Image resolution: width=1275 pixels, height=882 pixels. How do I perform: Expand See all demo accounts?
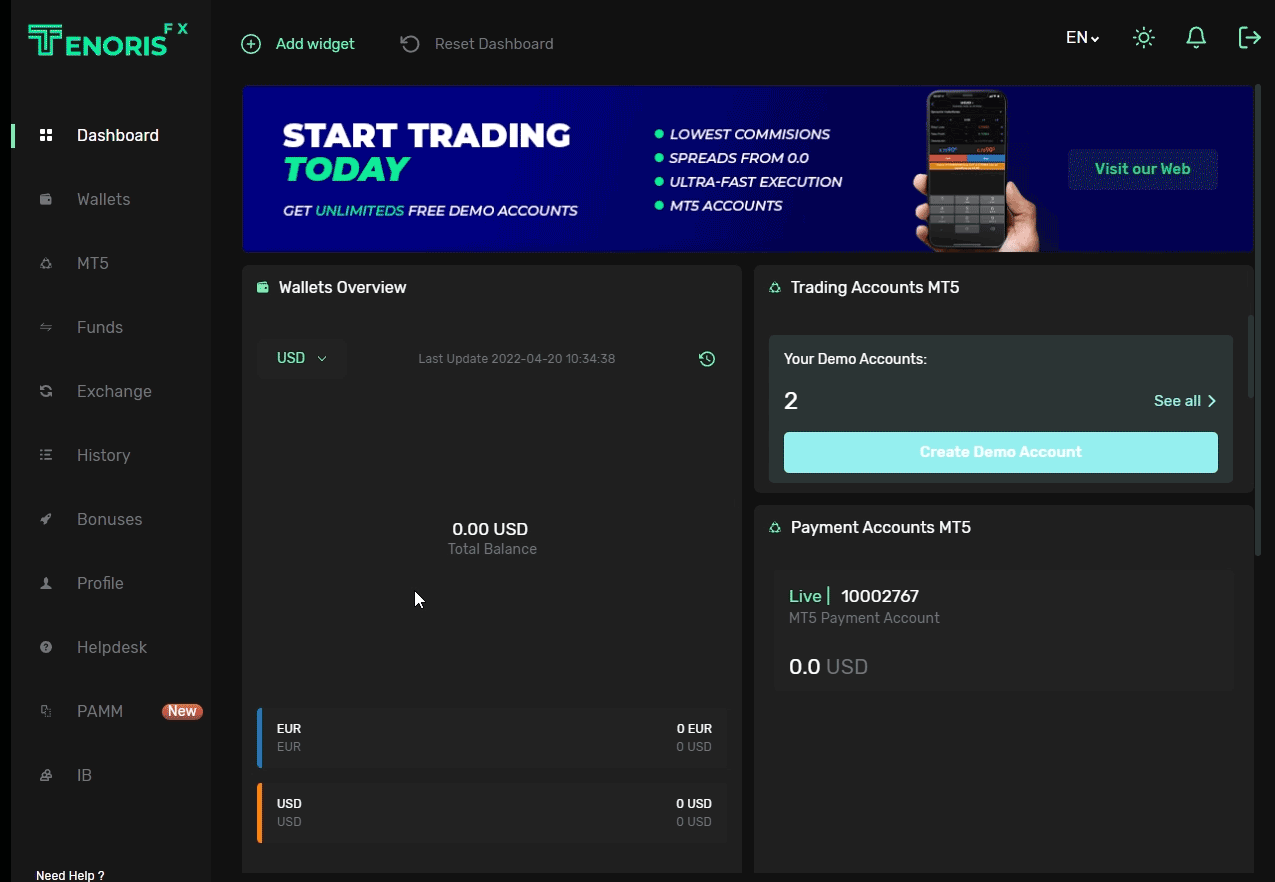[1185, 401]
